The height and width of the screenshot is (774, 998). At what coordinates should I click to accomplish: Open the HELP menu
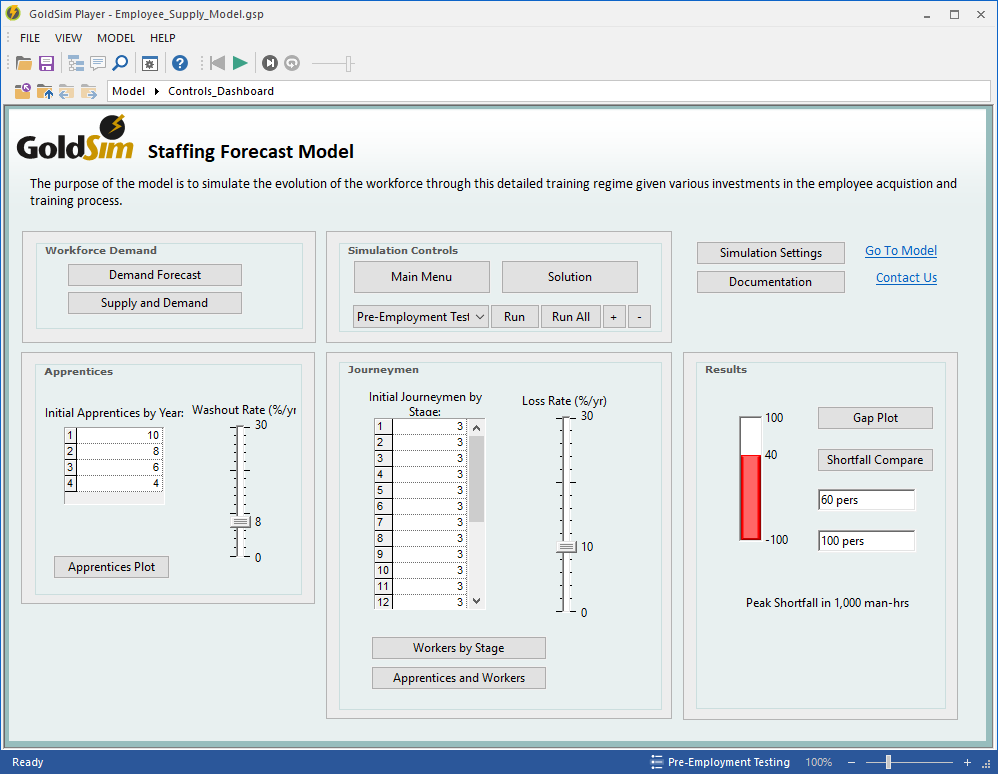click(162, 38)
